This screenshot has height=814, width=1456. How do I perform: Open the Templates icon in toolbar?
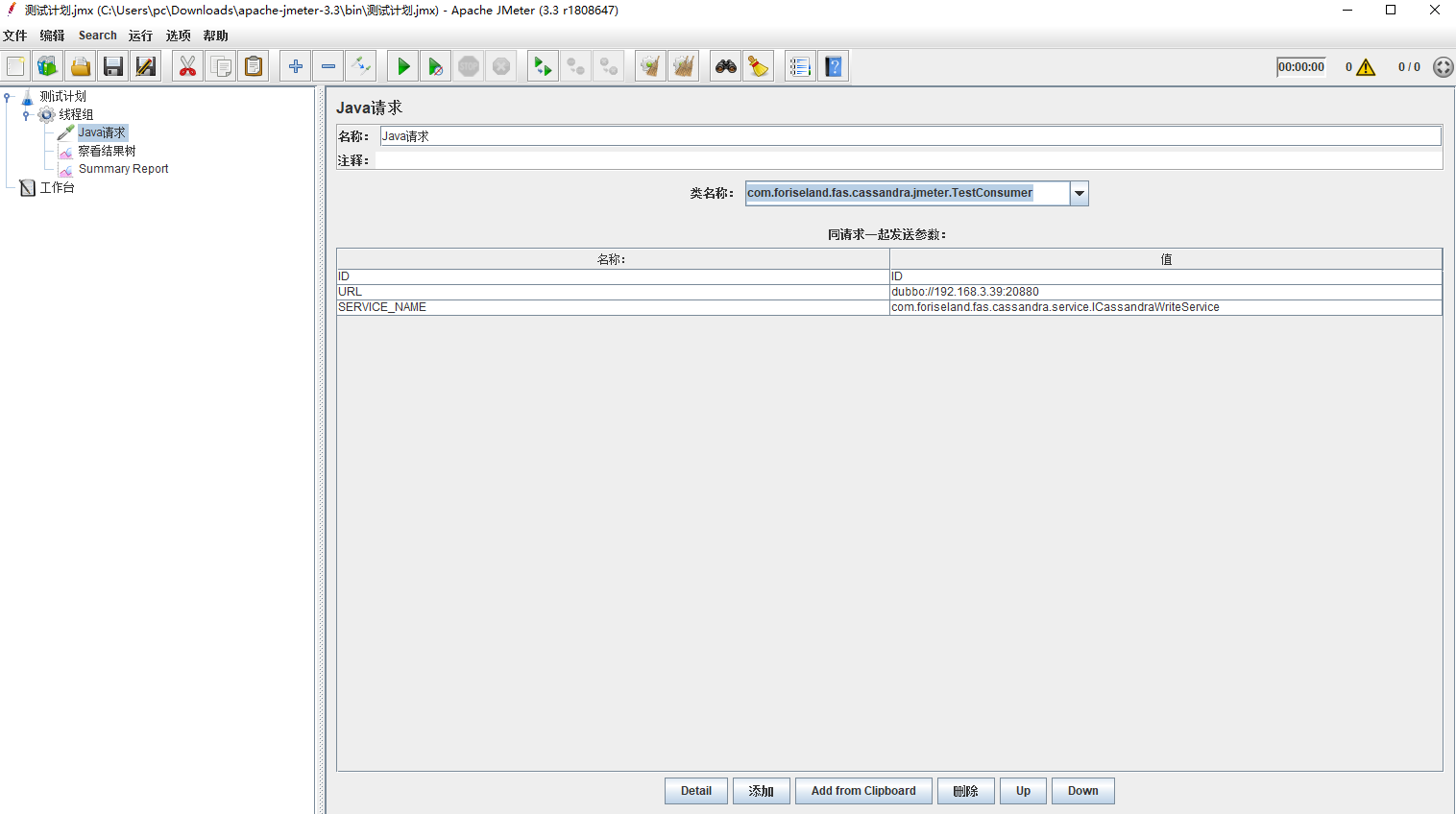tap(48, 66)
